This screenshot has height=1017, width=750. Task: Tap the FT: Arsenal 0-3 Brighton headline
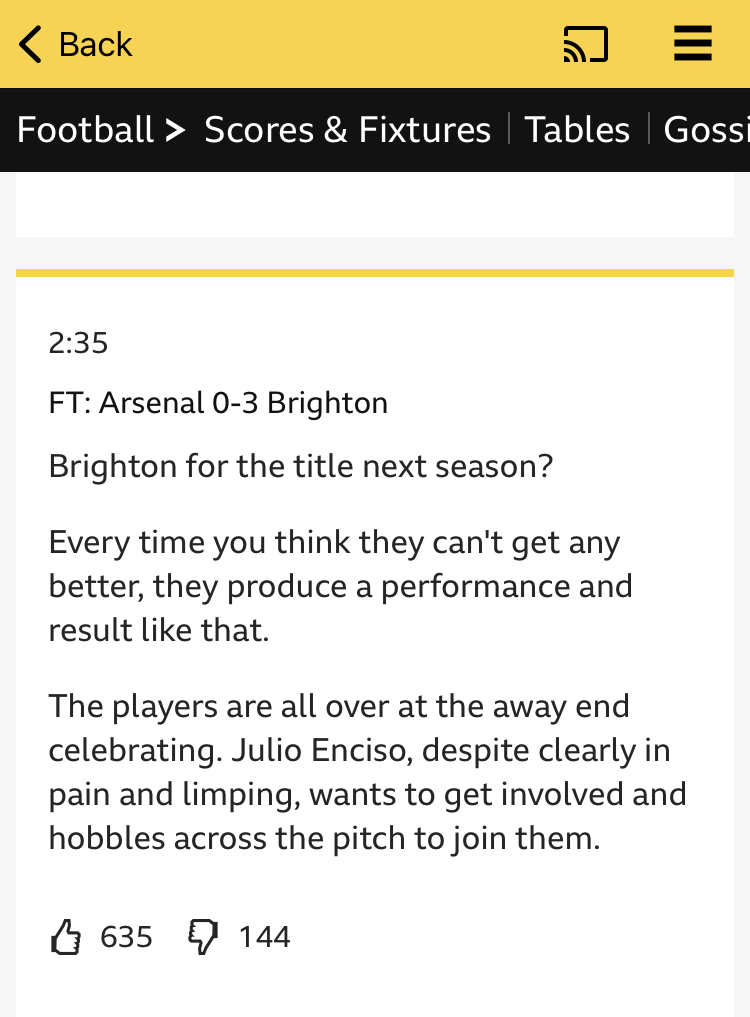point(218,403)
